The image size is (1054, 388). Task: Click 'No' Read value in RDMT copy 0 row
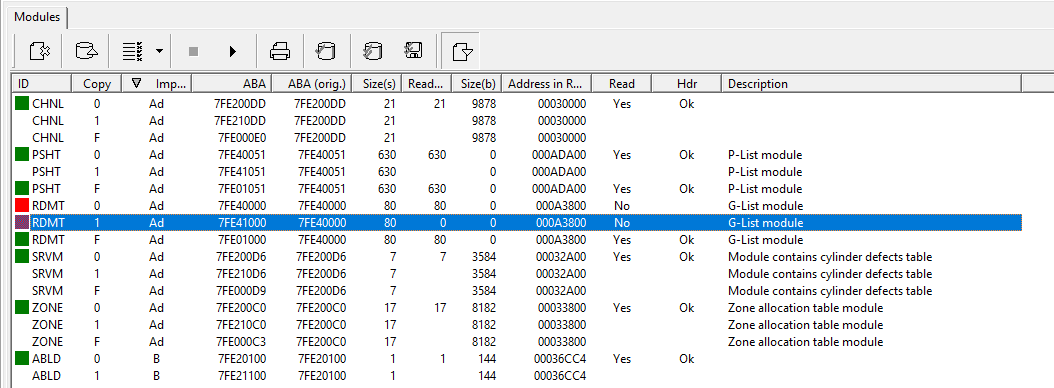coord(622,206)
